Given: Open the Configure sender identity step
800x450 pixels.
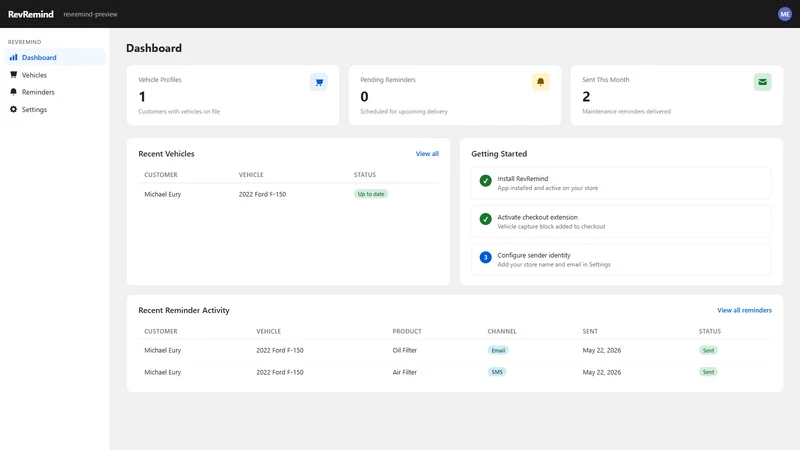Looking at the screenshot, I should 621,260.
